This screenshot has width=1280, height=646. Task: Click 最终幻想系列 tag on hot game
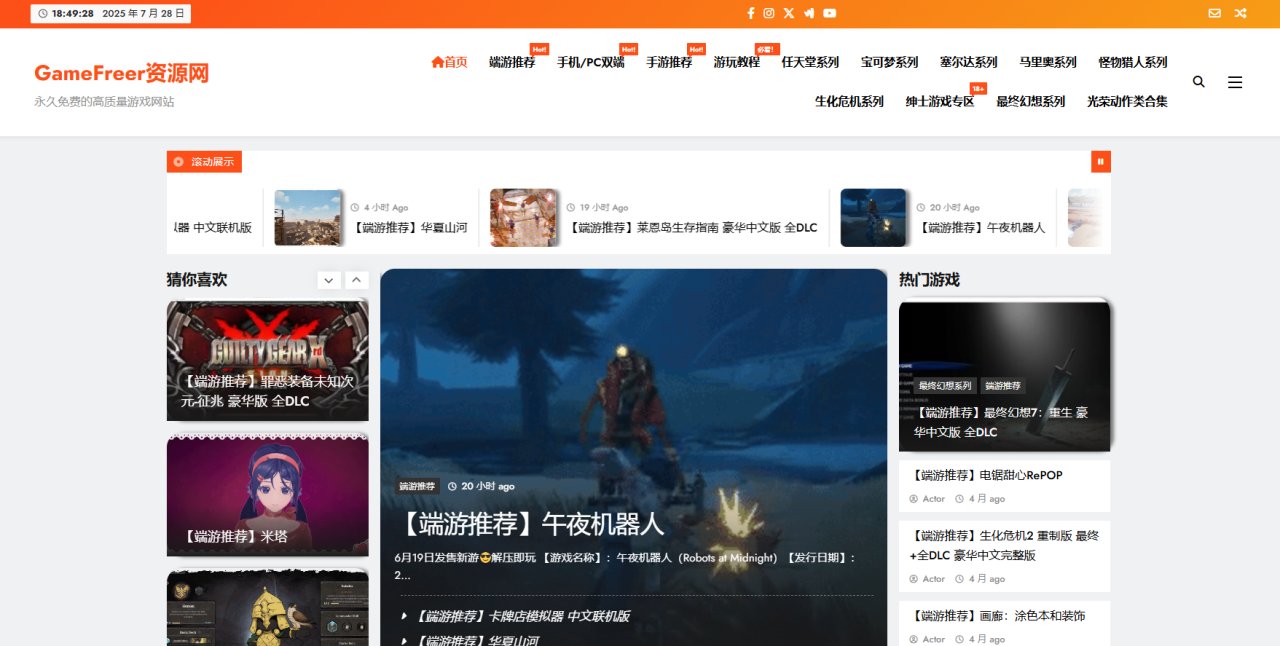(945, 386)
